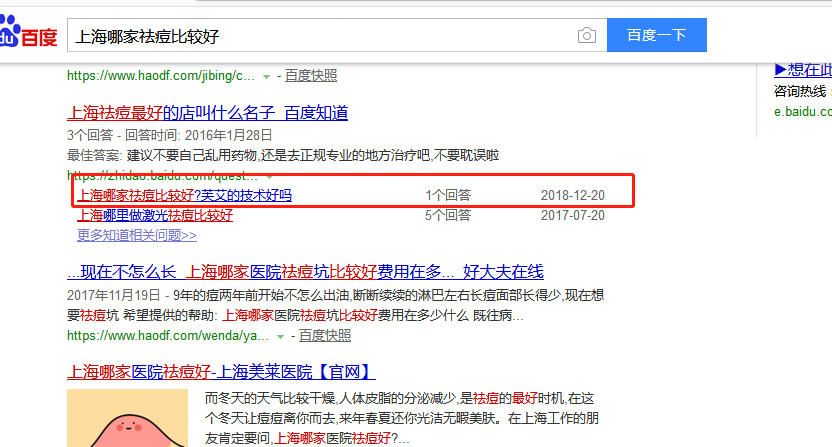Open camera image search in search box
Viewport: 832px width, 447px height.
click(587, 36)
